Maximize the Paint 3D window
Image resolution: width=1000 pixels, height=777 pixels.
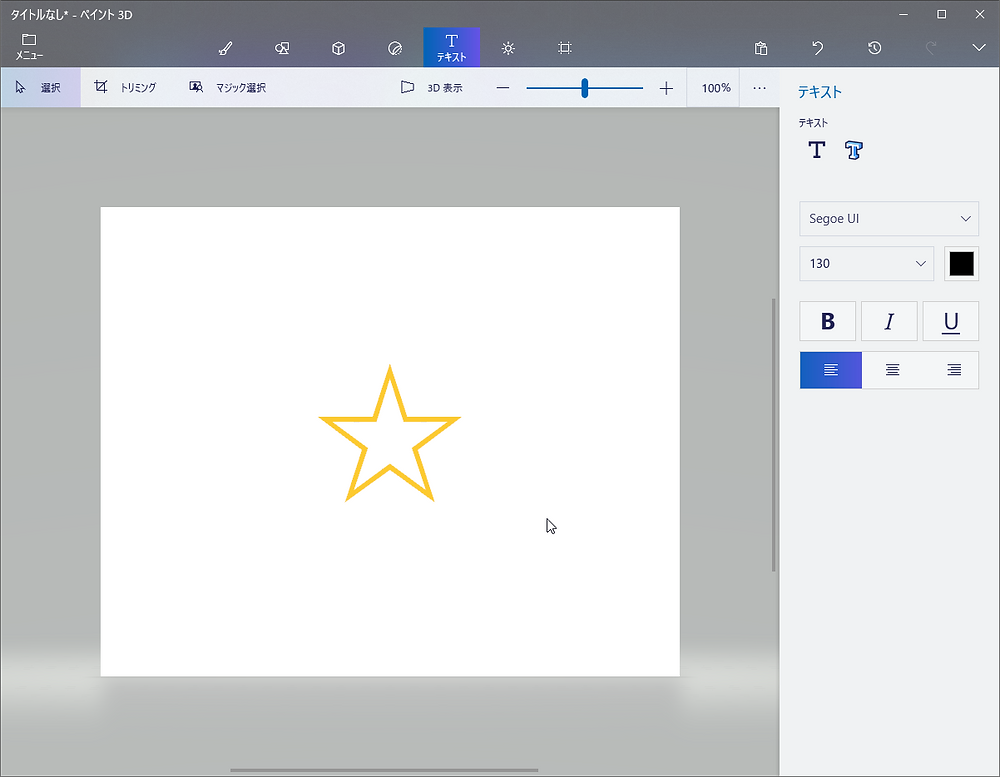(x=941, y=14)
